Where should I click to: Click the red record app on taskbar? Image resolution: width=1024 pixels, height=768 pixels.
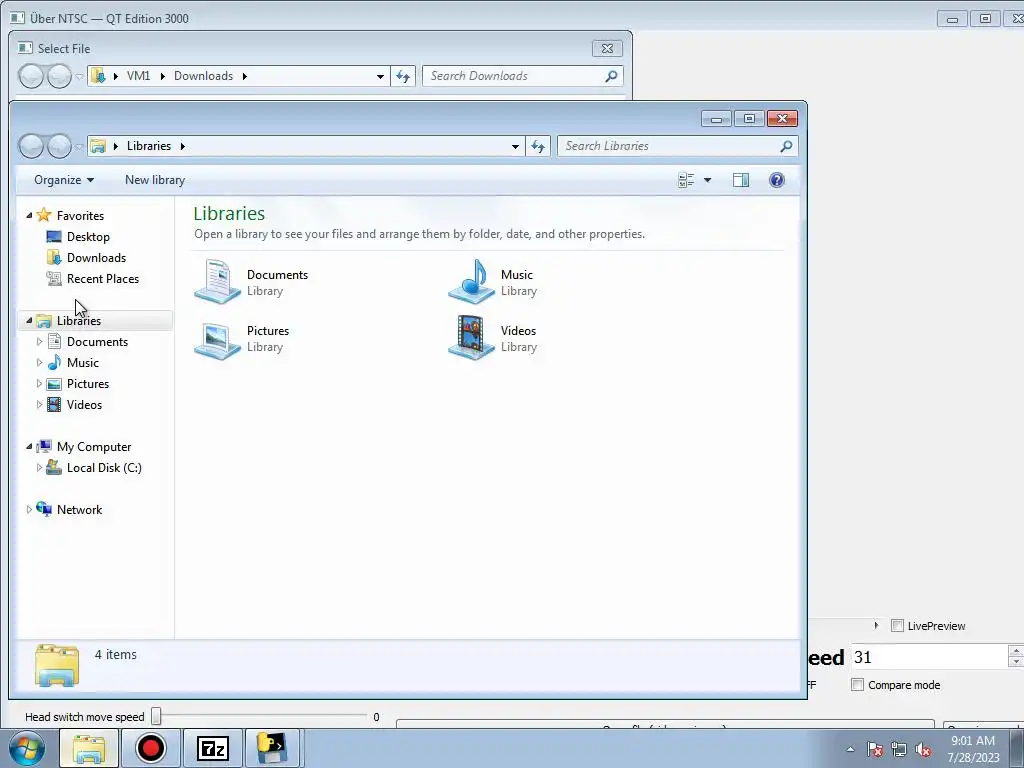(x=151, y=748)
